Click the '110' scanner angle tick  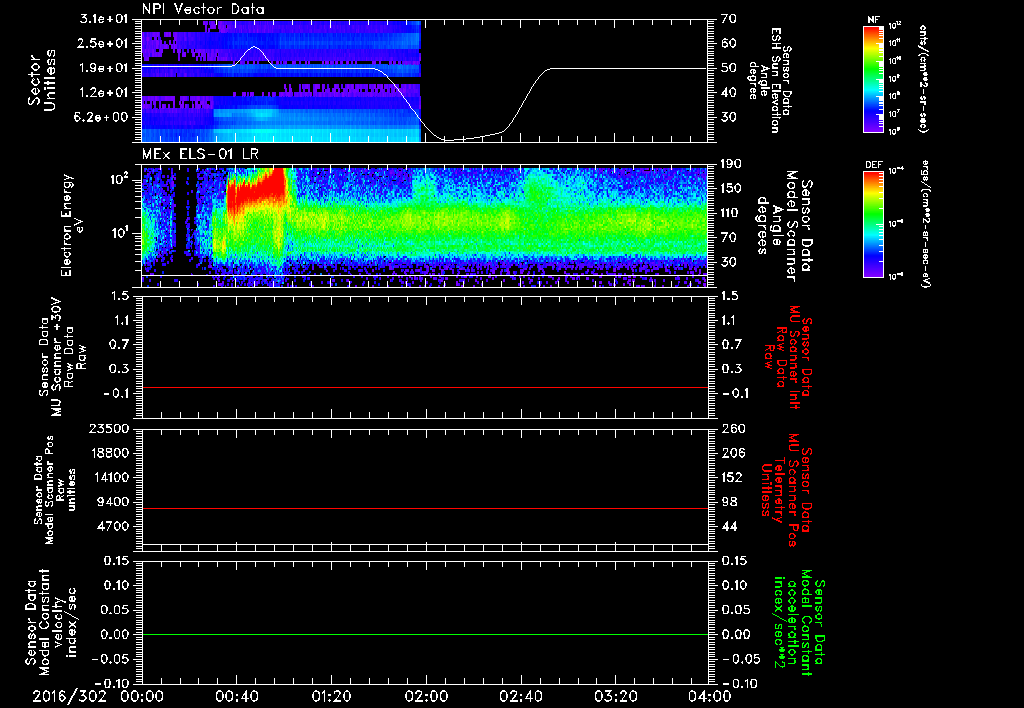click(731, 213)
